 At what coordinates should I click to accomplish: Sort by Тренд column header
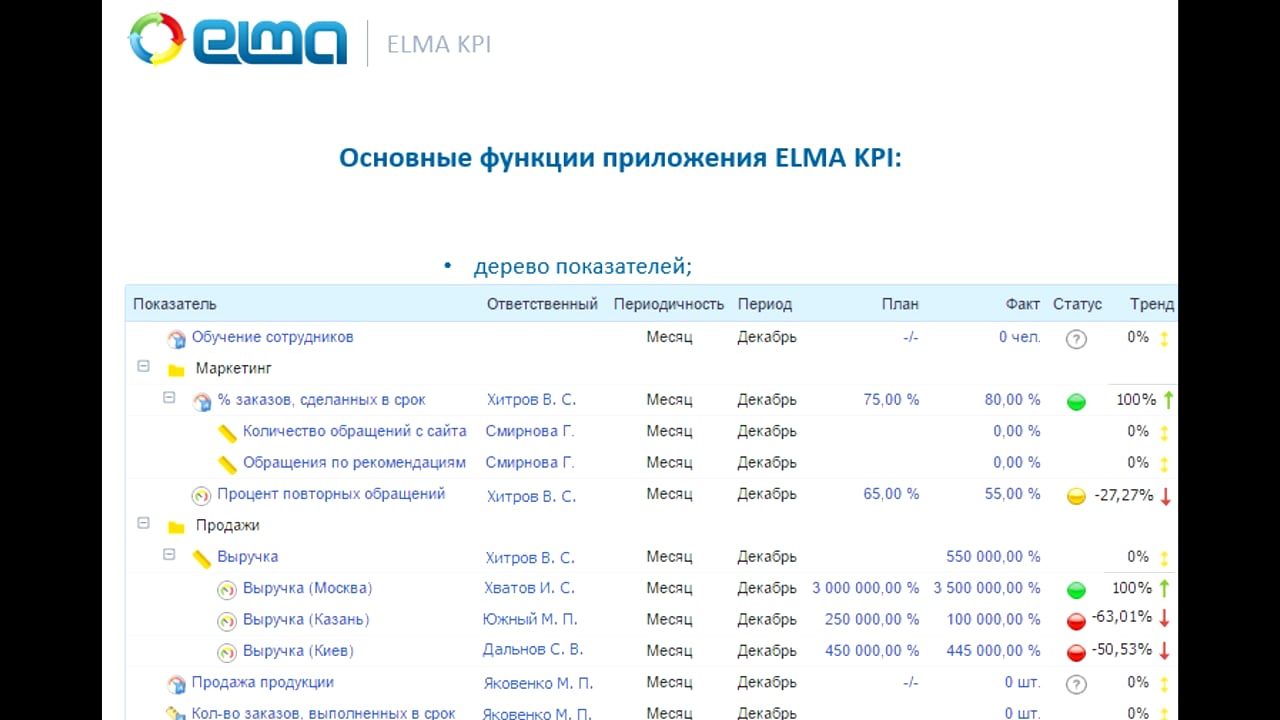pyautogui.click(x=1152, y=304)
